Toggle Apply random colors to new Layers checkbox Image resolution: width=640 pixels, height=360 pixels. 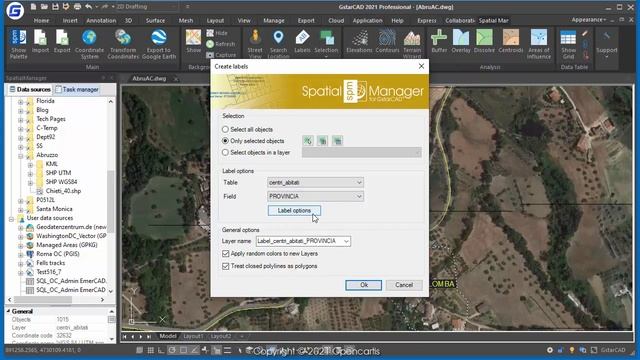pyautogui.click(x=226, y=253)
